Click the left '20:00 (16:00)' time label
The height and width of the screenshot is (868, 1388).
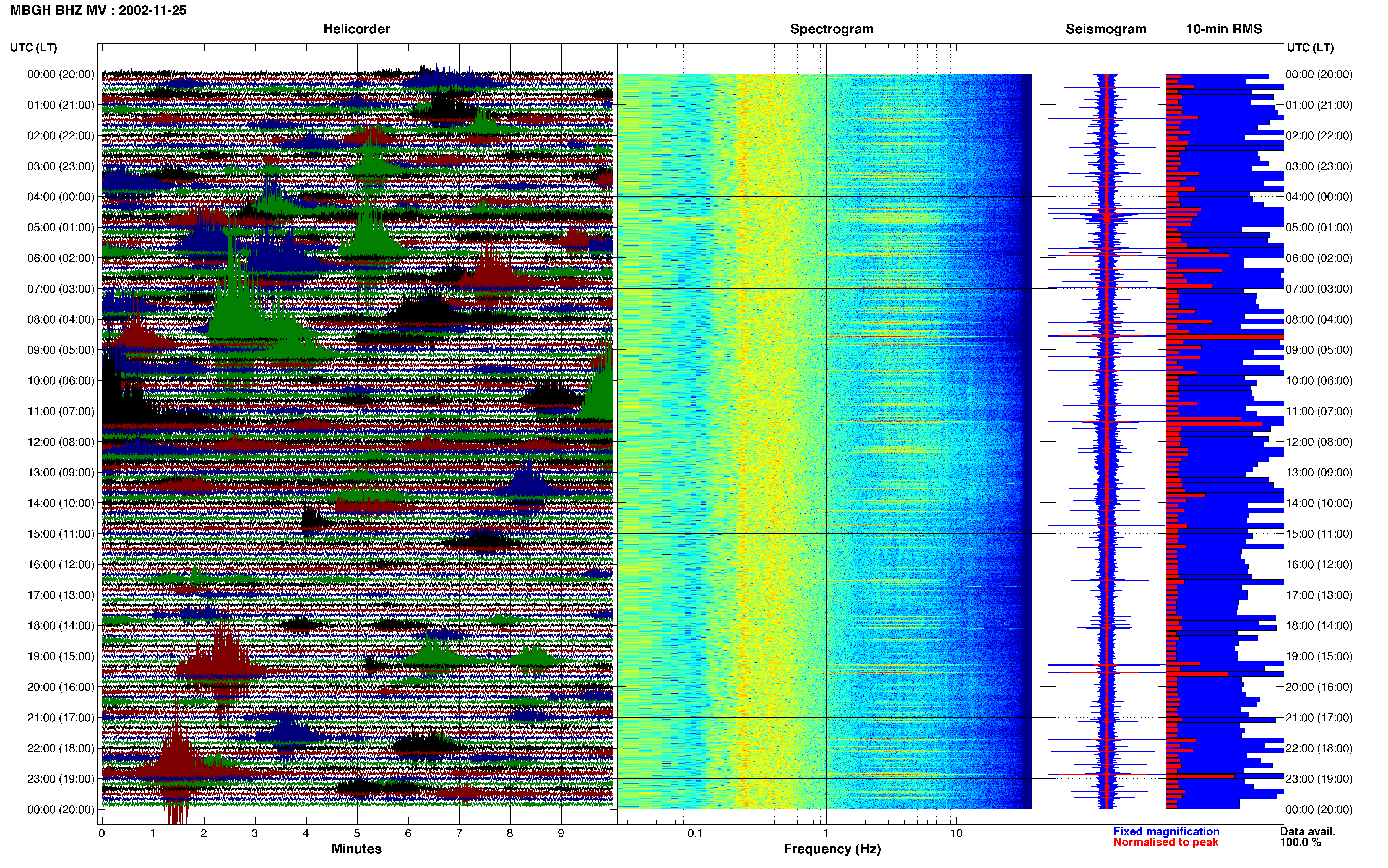tap(61, 687)
